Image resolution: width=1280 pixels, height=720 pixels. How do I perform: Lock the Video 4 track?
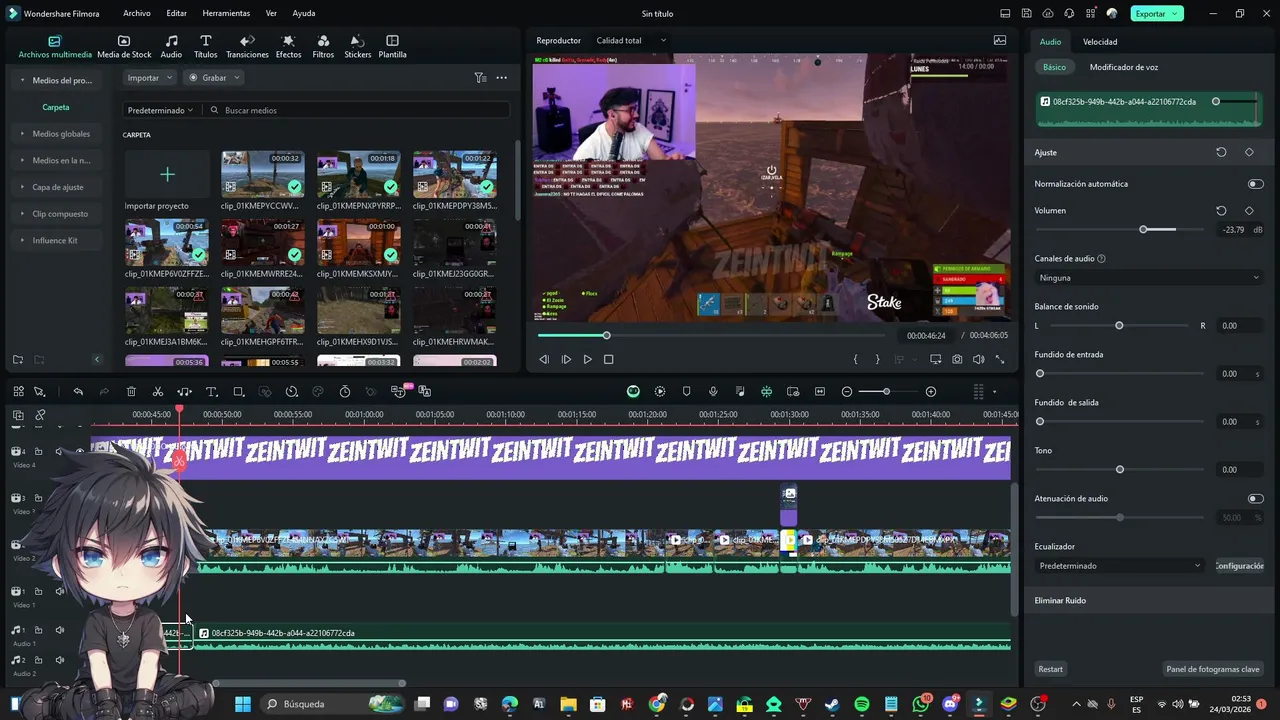click(x=39, y=451)
